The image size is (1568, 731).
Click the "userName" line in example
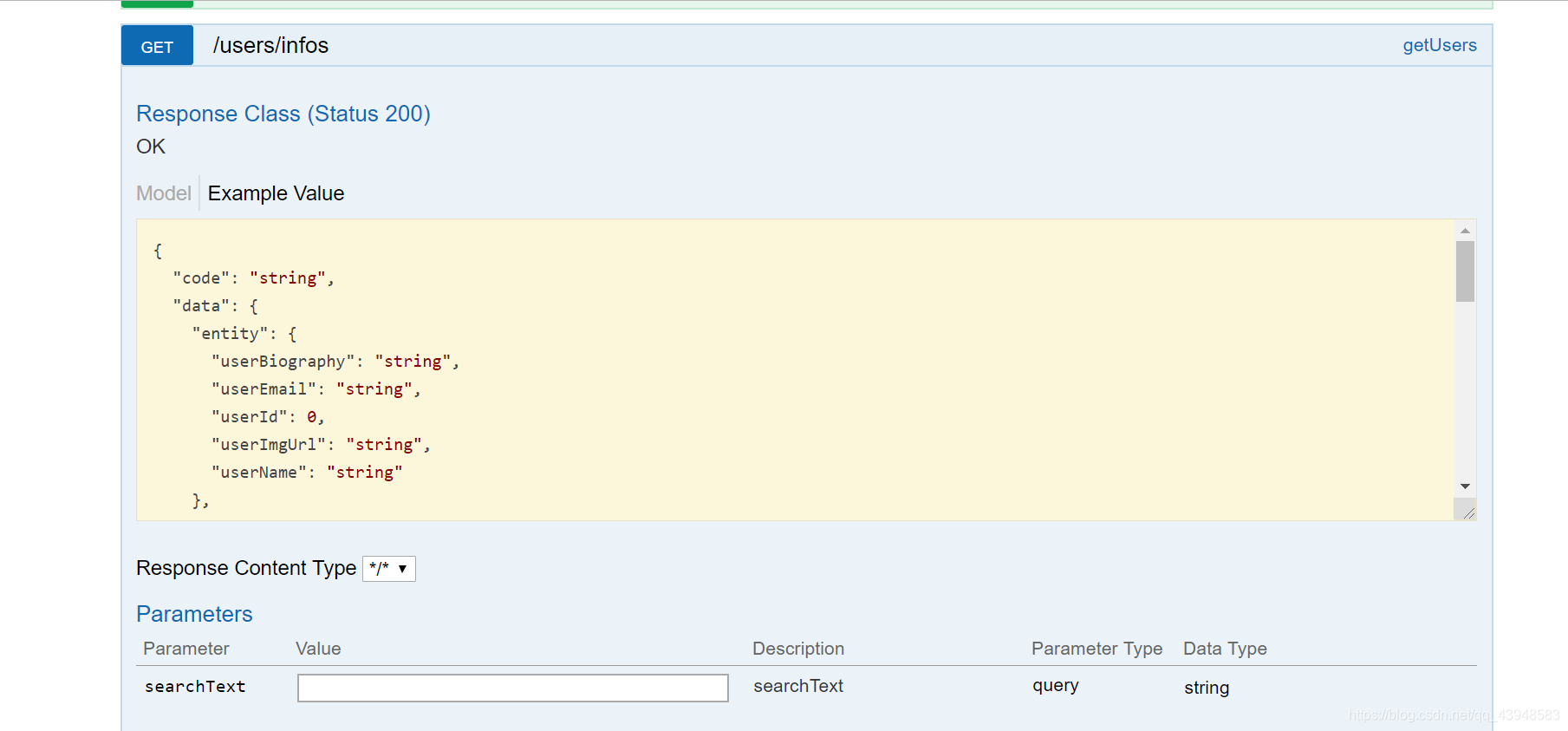307,473
